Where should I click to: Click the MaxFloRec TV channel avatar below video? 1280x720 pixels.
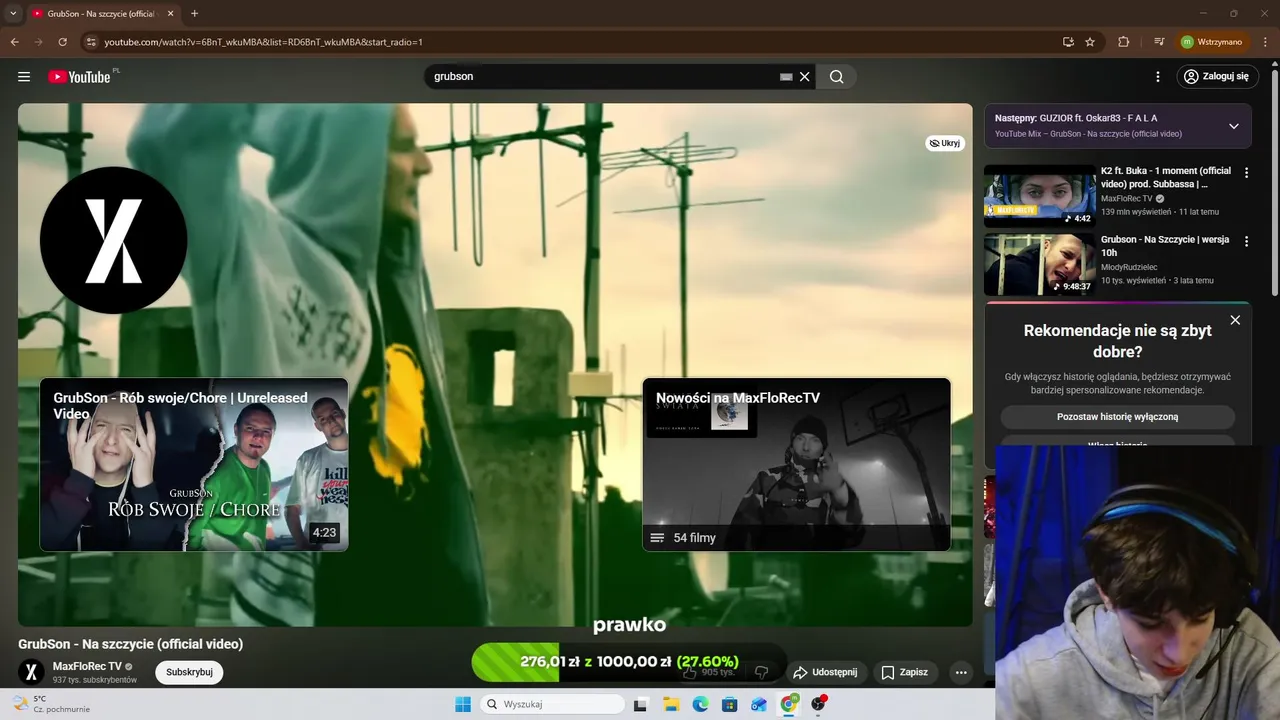tap(31, 672)
